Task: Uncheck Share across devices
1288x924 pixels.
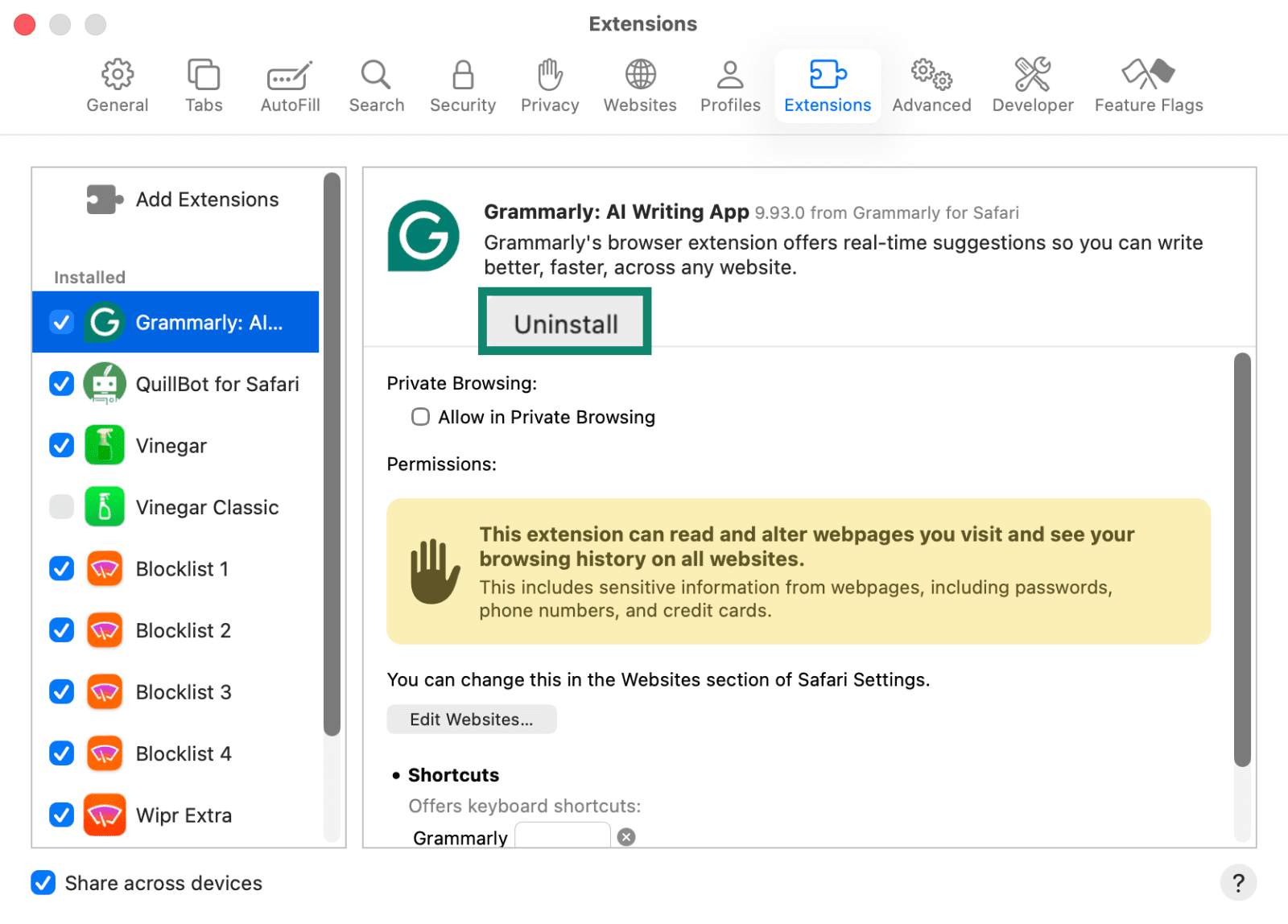Action: [x=43, y=883]
